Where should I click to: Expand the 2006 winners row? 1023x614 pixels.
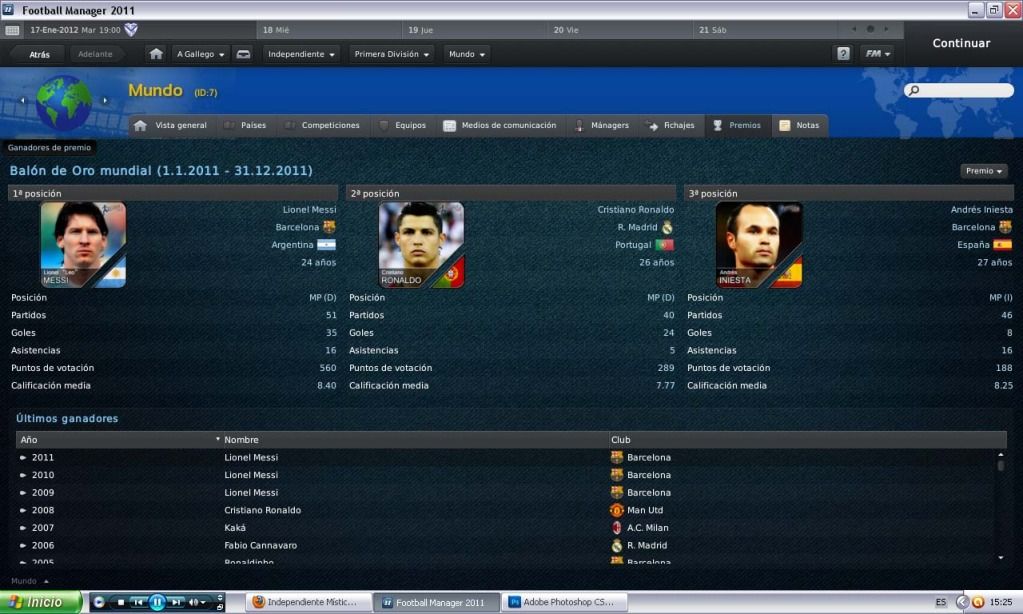point(23,545)
